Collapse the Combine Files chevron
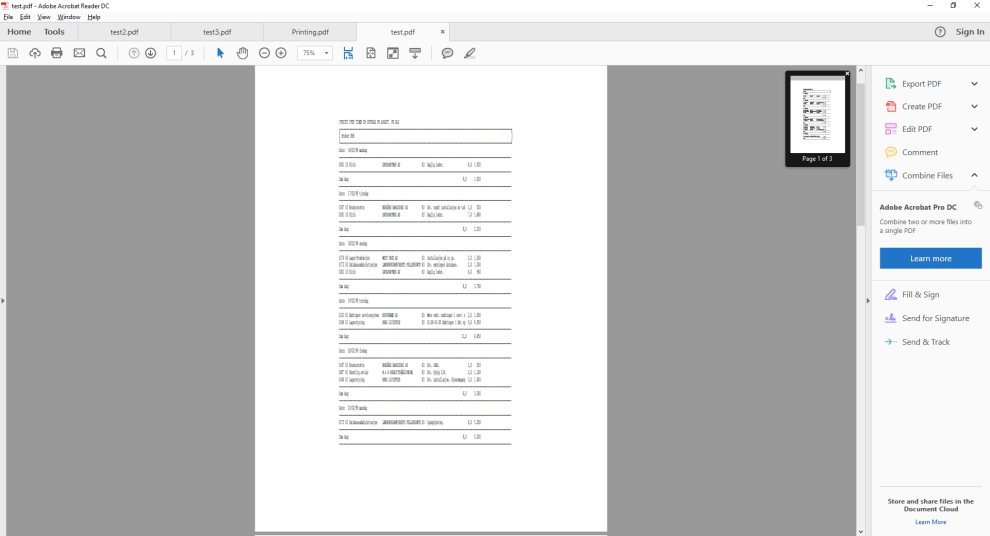 (x=974, y=176)
